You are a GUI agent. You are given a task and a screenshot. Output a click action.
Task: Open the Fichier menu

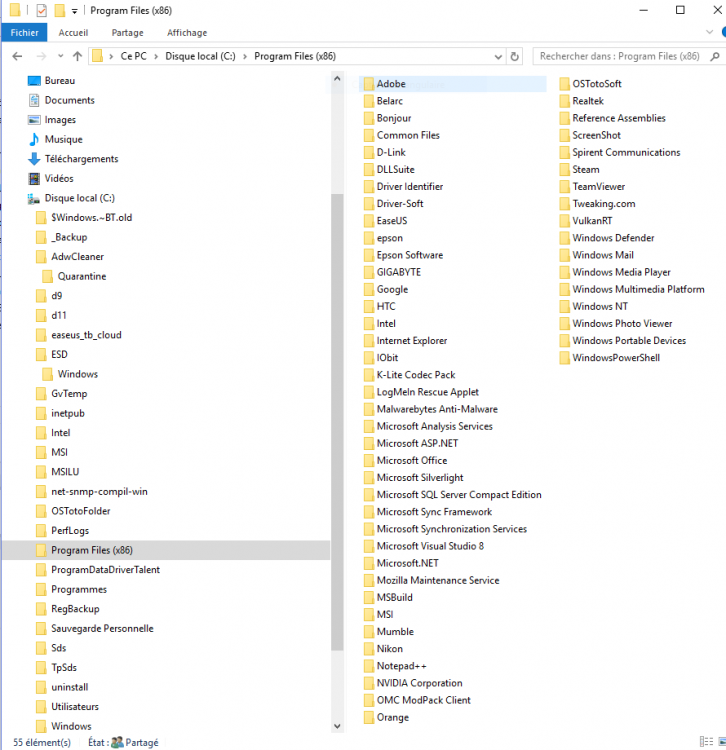point(24,33)
